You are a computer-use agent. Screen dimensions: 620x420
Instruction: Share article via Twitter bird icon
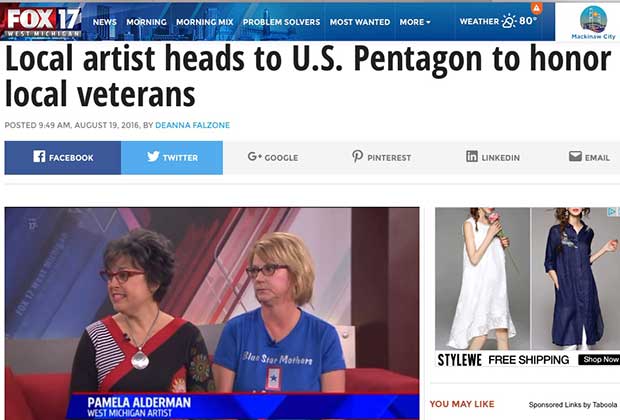153,157
